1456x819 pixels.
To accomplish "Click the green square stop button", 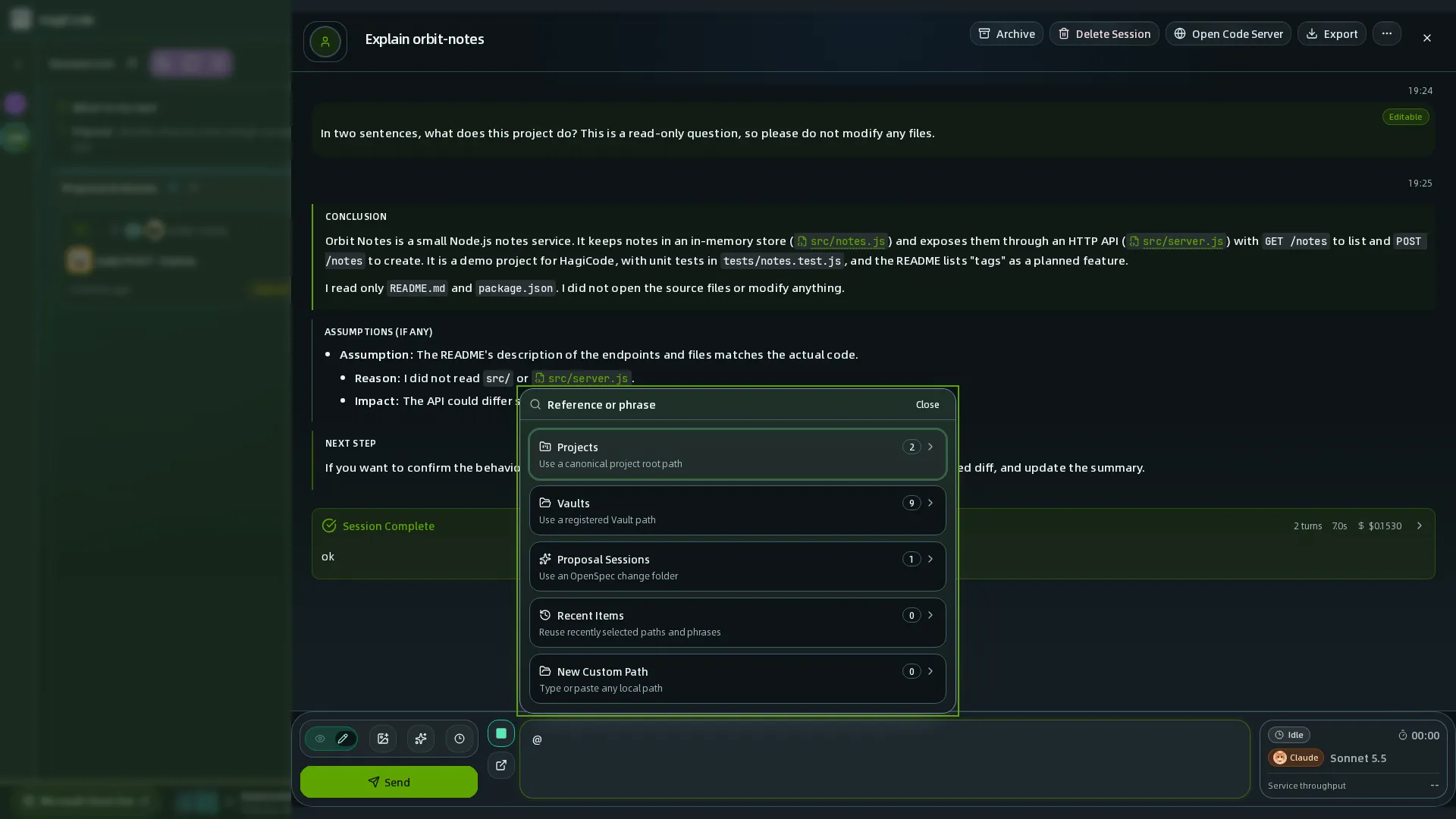I will pos(501,733).
